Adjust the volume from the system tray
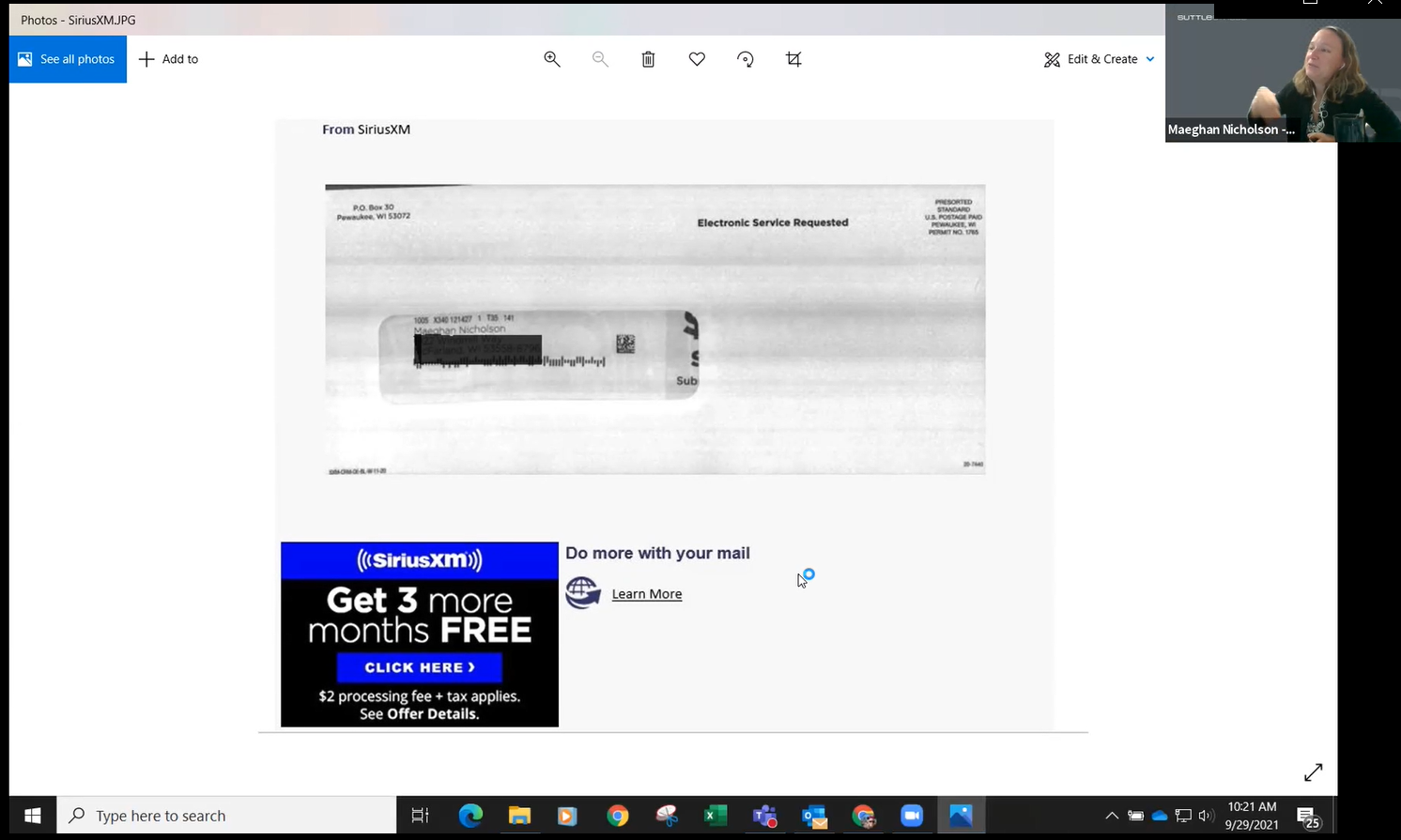 point(1206,816)
